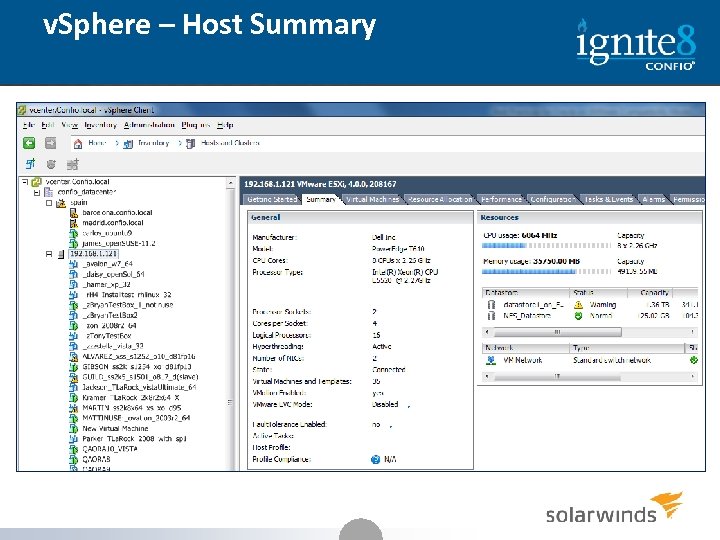Click the green Back navigation arrow
Image resolution: width=720 pixels, height=540 pixels.
[29, 143]
